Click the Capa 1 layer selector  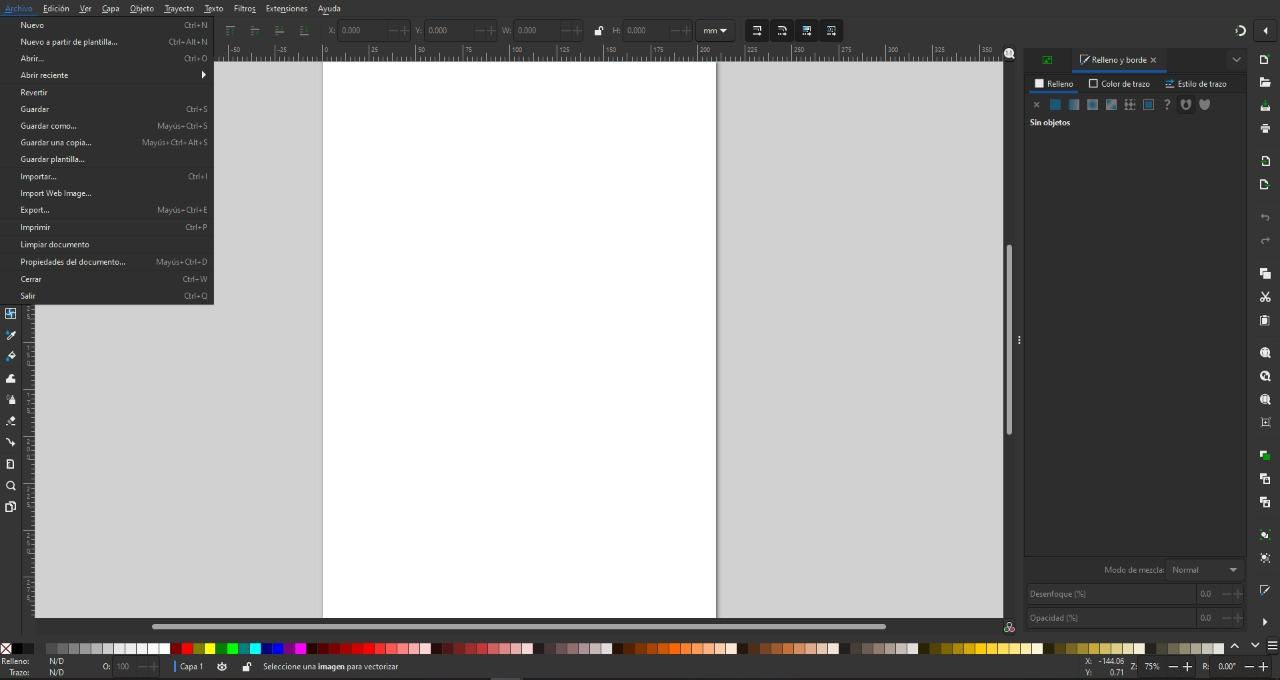(x=190, y=666)
